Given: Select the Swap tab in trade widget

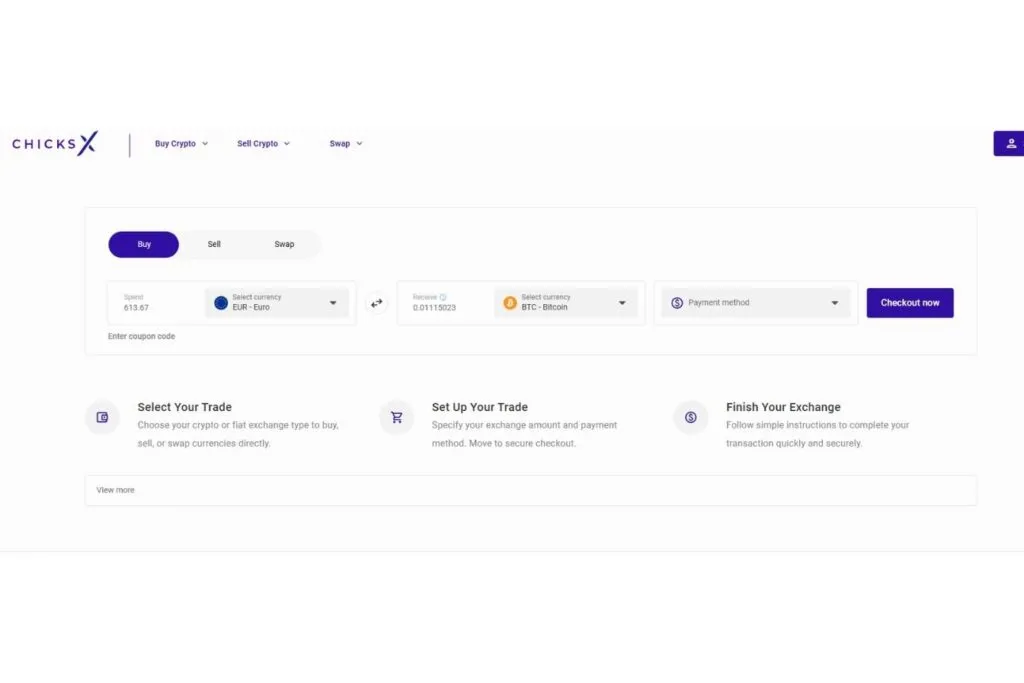Looking at the screenshot, I should [x=284, y=244].
